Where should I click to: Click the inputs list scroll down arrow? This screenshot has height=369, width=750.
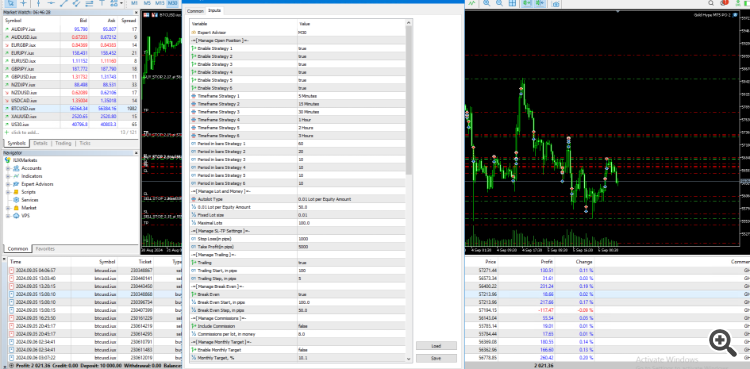pos(408,359)
